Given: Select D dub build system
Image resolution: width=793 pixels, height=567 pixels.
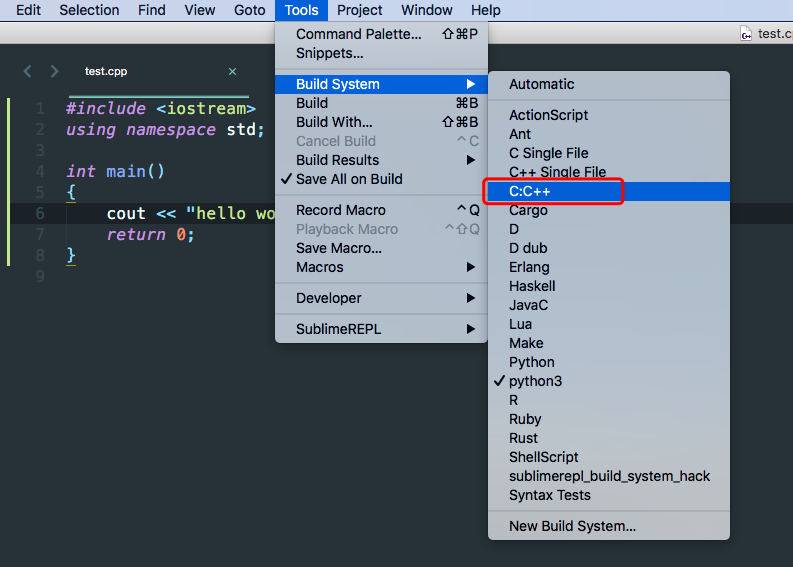Looking at the screenshot, I should (609, 248).
